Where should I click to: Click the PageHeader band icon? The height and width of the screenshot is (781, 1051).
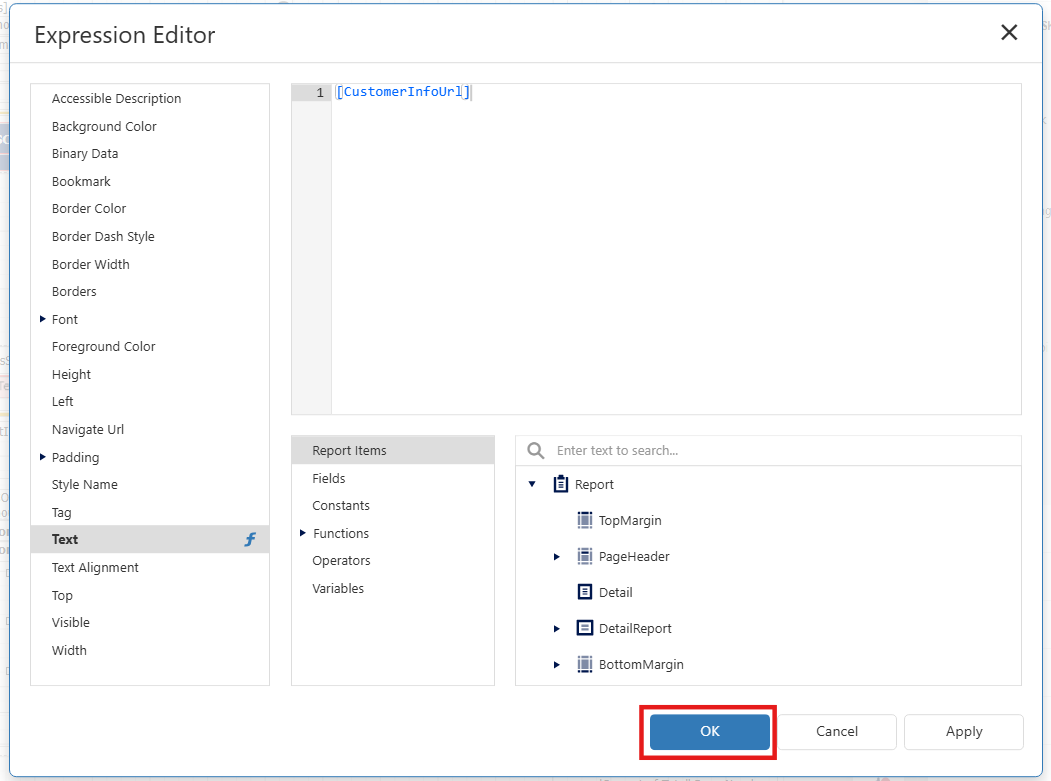tap(585, 556)
